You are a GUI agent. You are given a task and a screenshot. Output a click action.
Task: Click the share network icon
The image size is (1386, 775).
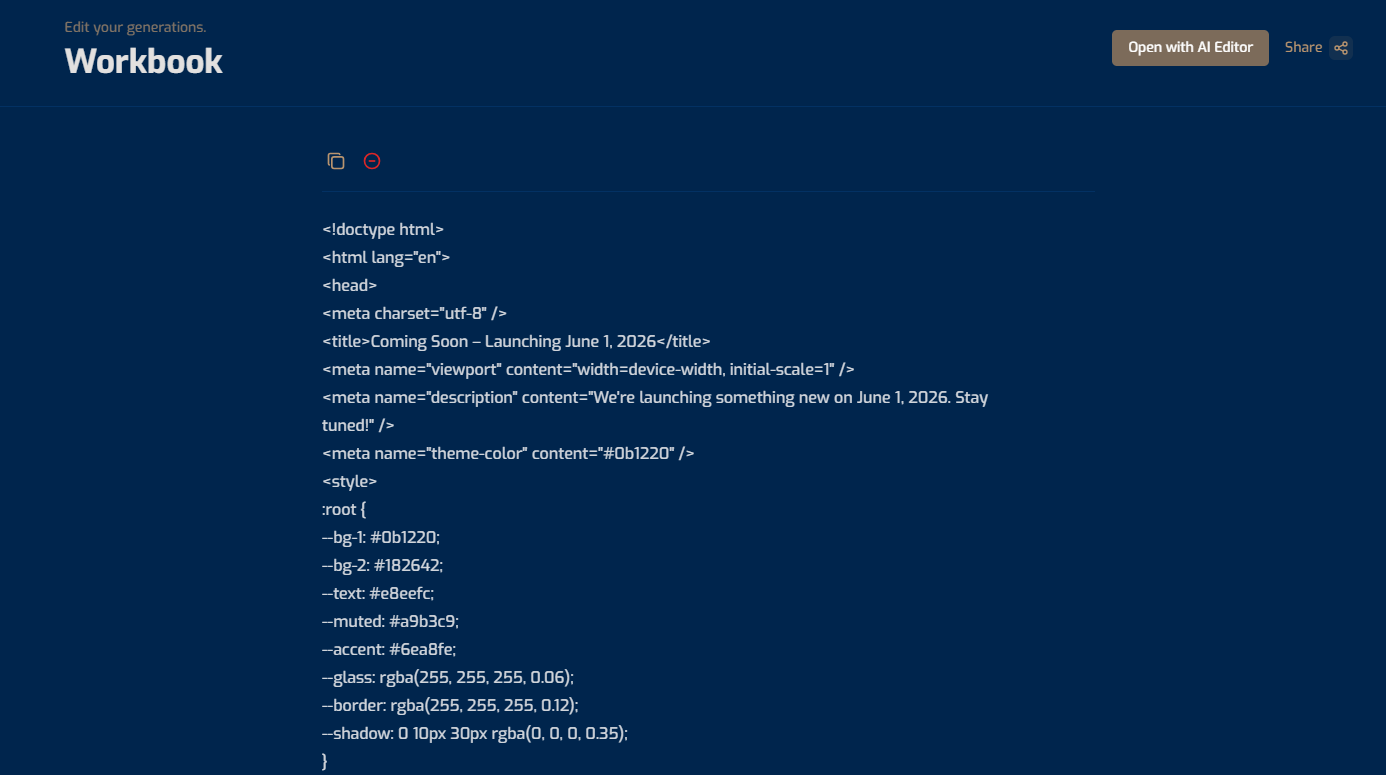click(1341, 48)
